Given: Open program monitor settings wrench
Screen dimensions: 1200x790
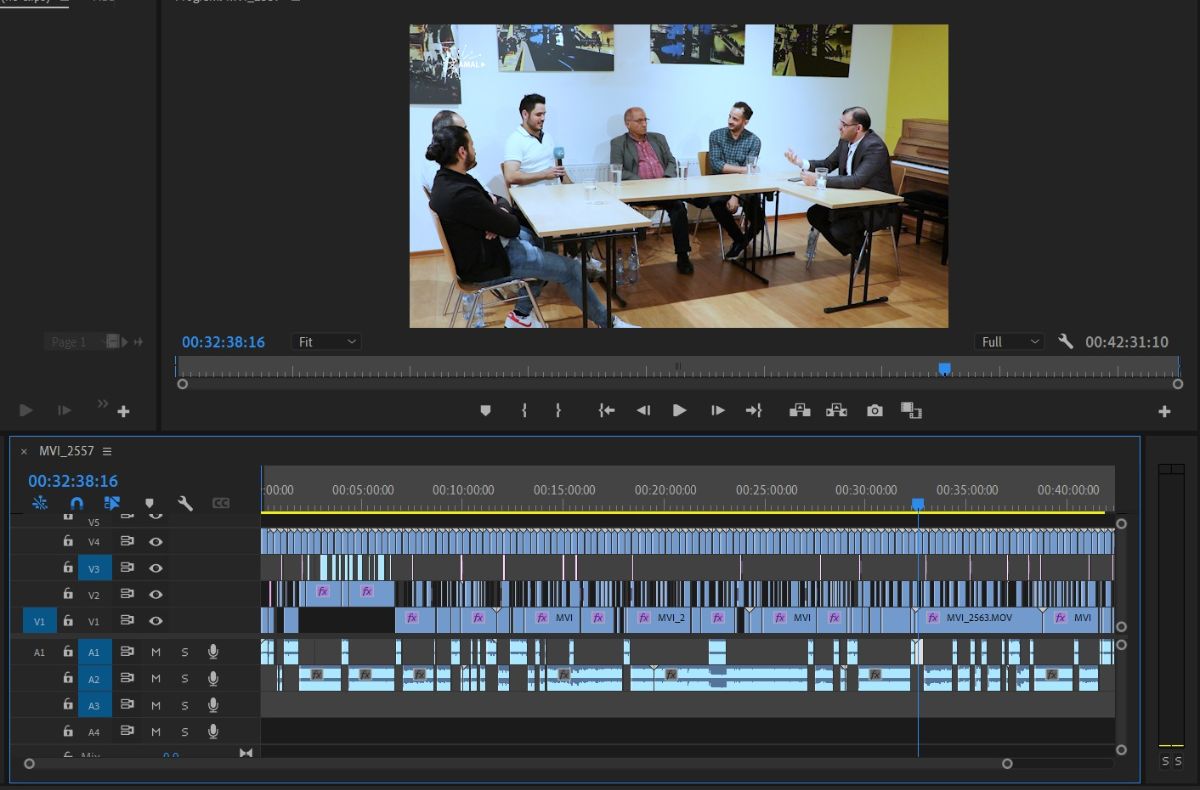Looking at the screenshot, I should point(1065,342).
